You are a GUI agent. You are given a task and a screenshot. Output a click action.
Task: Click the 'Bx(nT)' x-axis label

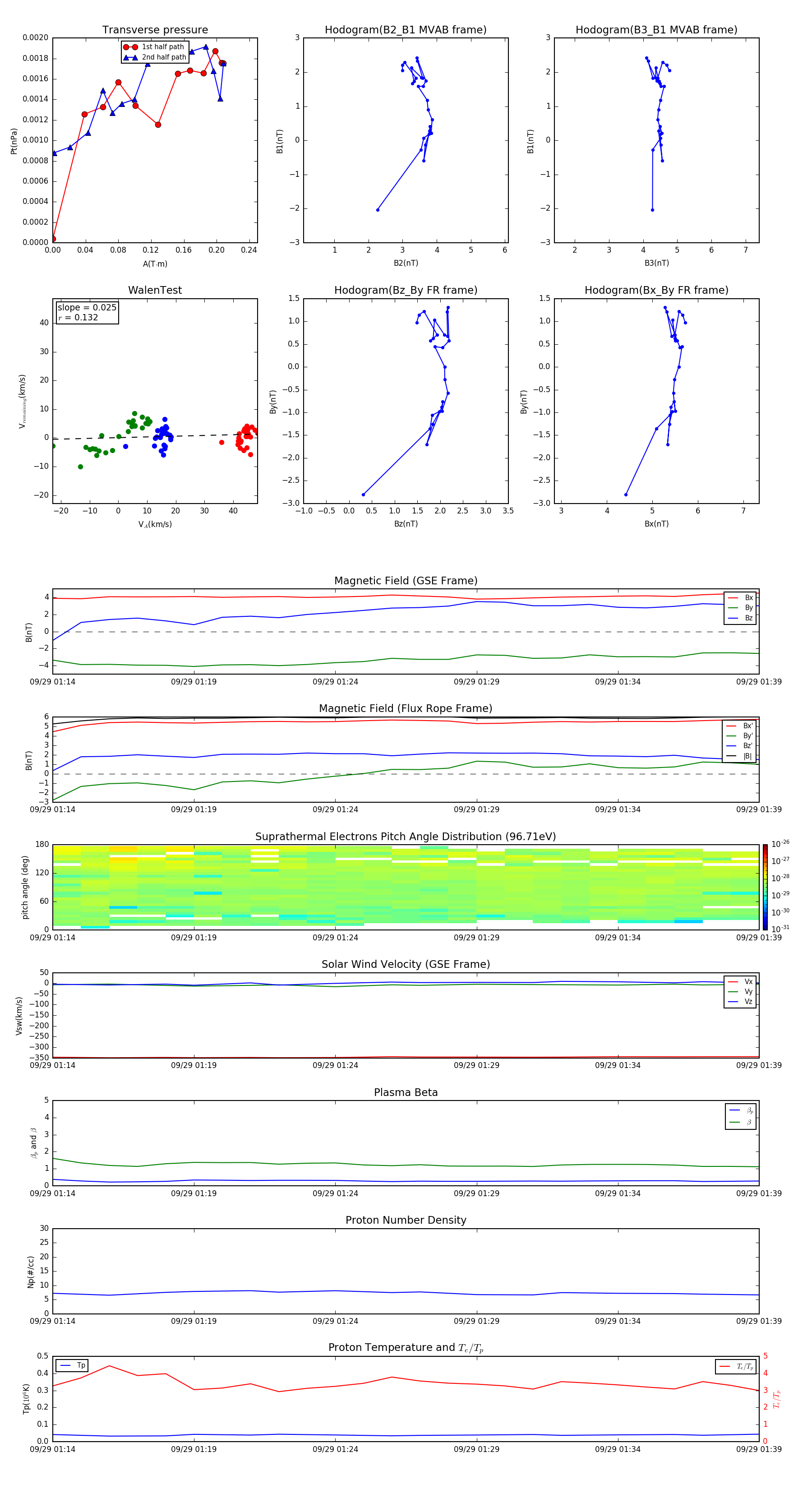click(656, 524)
